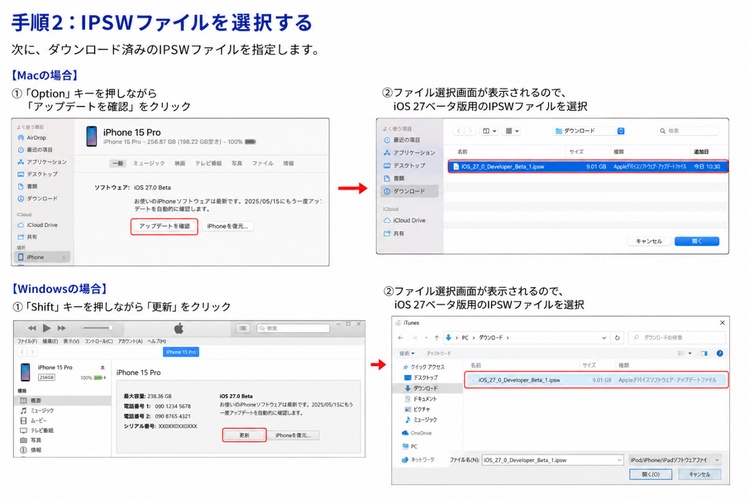Select ミュージック in iTunes sidebar
749x500 pixels.
(x=37, y=411)
